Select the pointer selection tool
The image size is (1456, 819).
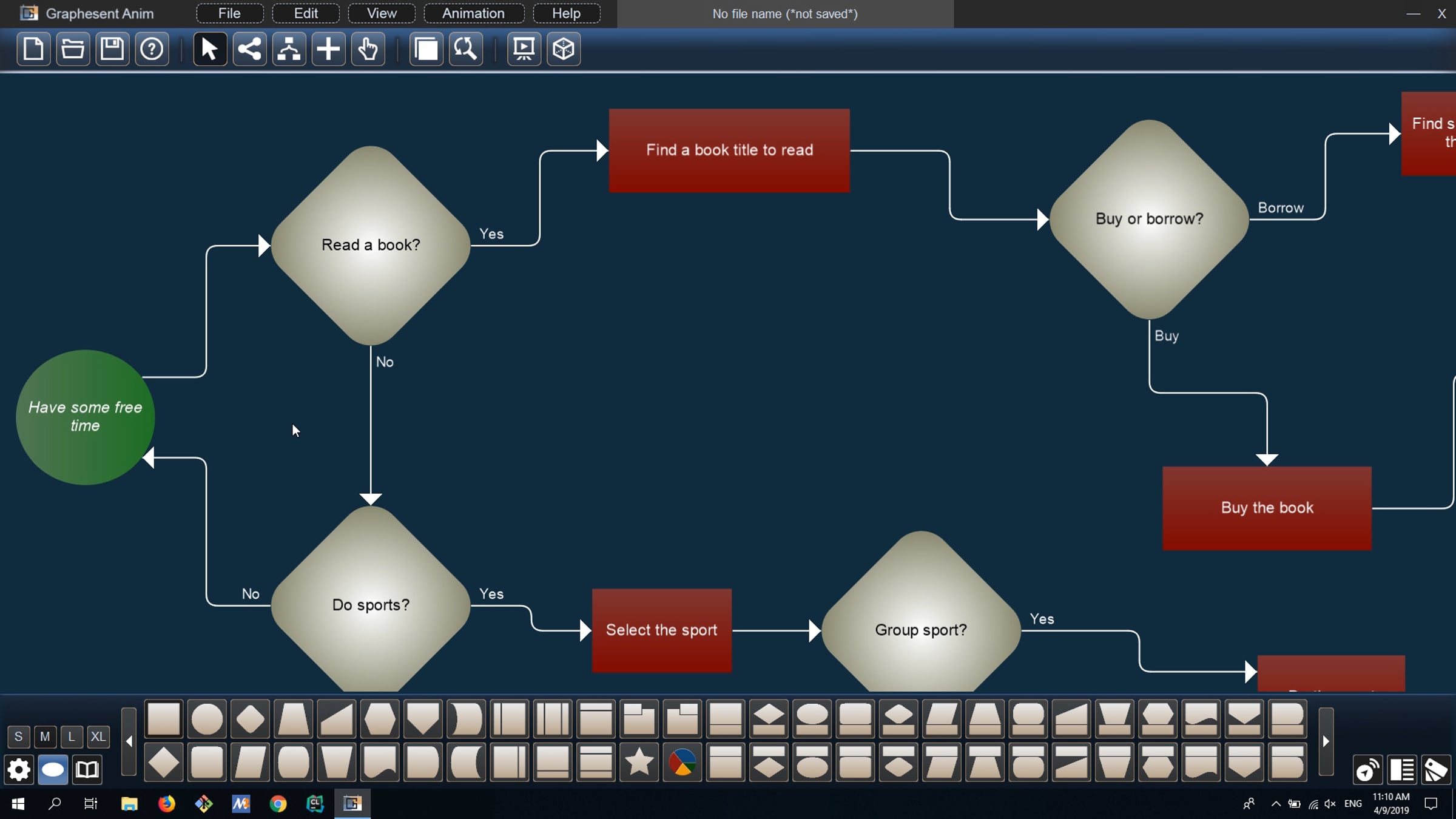pos(209,49)
